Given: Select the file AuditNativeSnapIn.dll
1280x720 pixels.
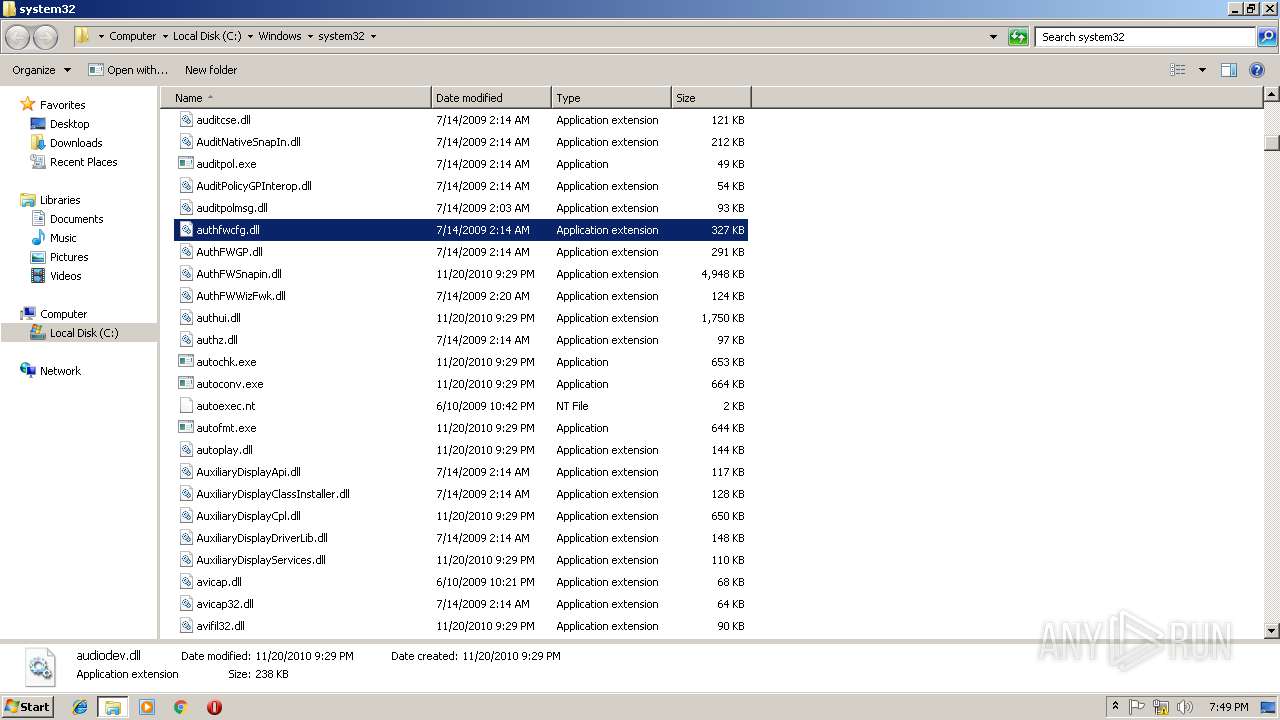Looking at the screenshot, I should [462, 142].
